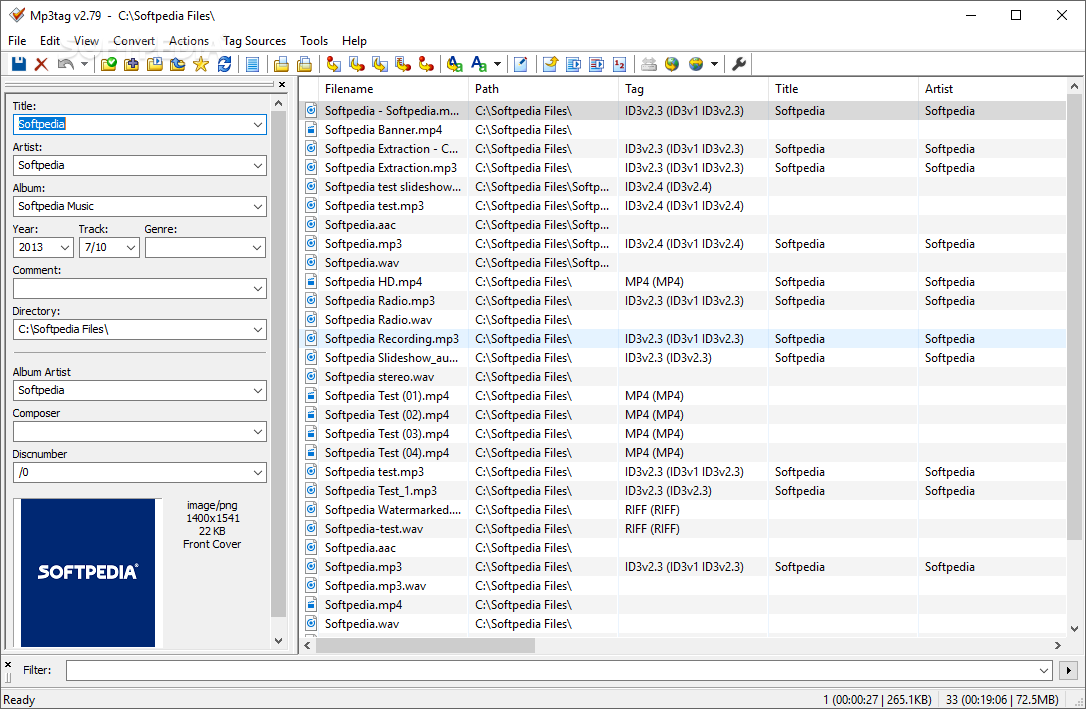
Task: Open the Tools menu
Action: 314,41
